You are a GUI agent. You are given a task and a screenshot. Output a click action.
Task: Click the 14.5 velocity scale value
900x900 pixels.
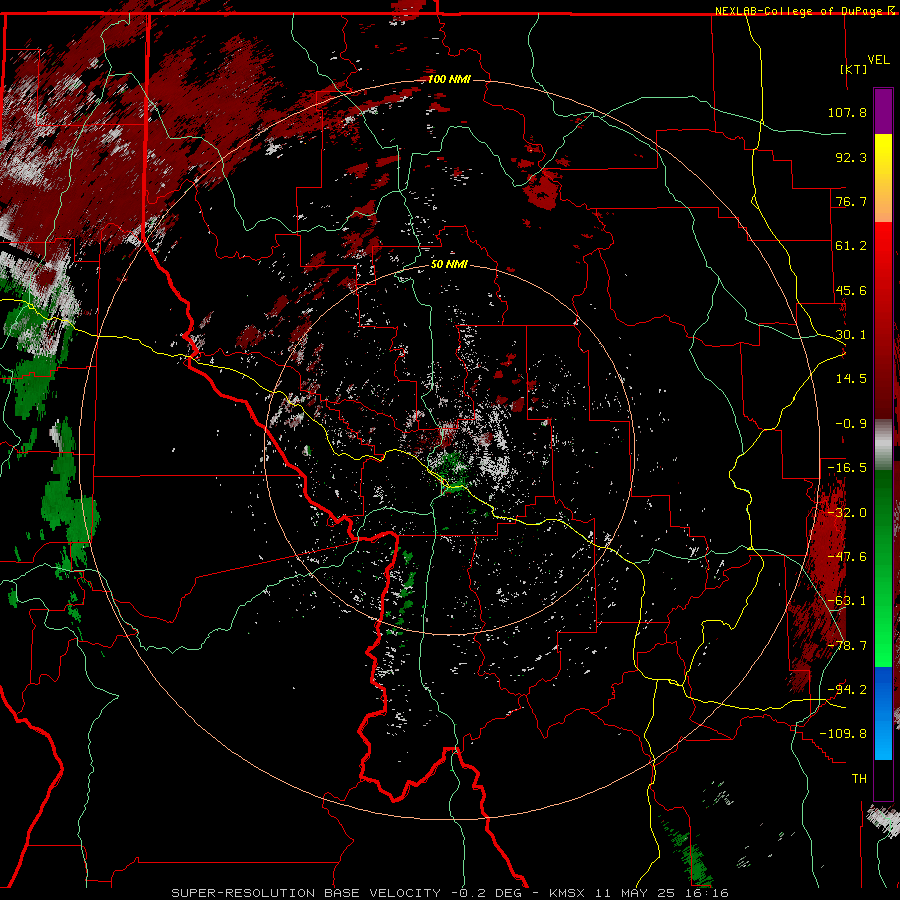[851, 379]
